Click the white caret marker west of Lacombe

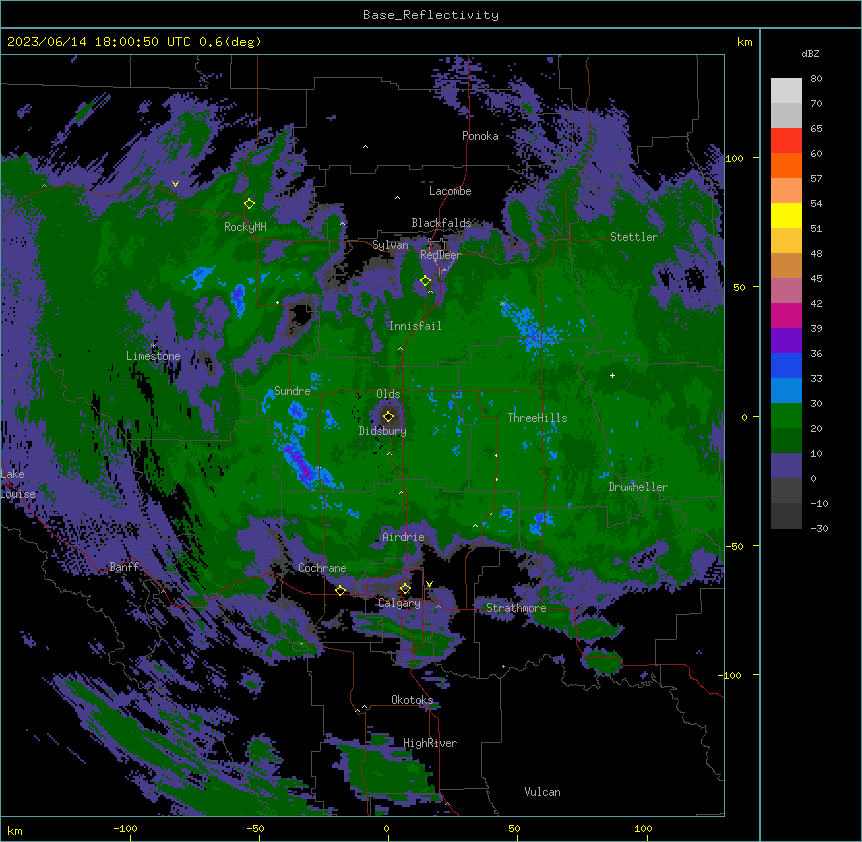coord(397,197)
